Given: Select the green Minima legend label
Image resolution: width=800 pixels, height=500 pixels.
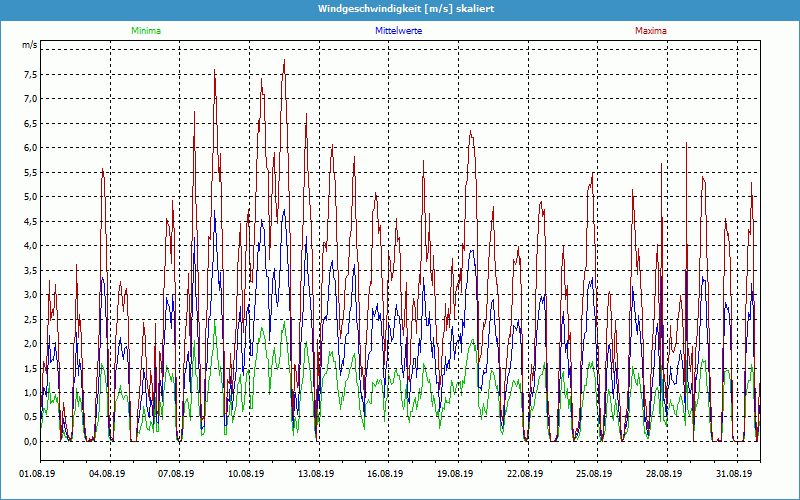Looking at the screenshot, I should pos(145,31).
